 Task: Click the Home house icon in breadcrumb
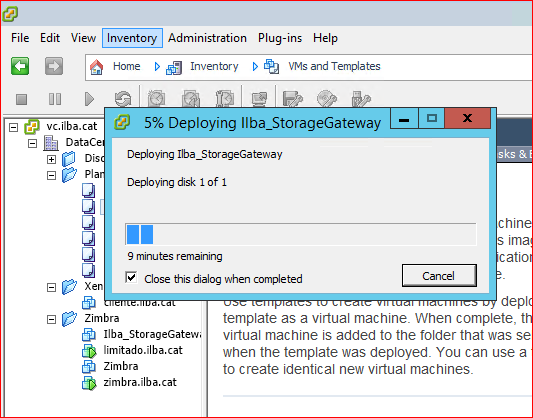pos(97,67)
